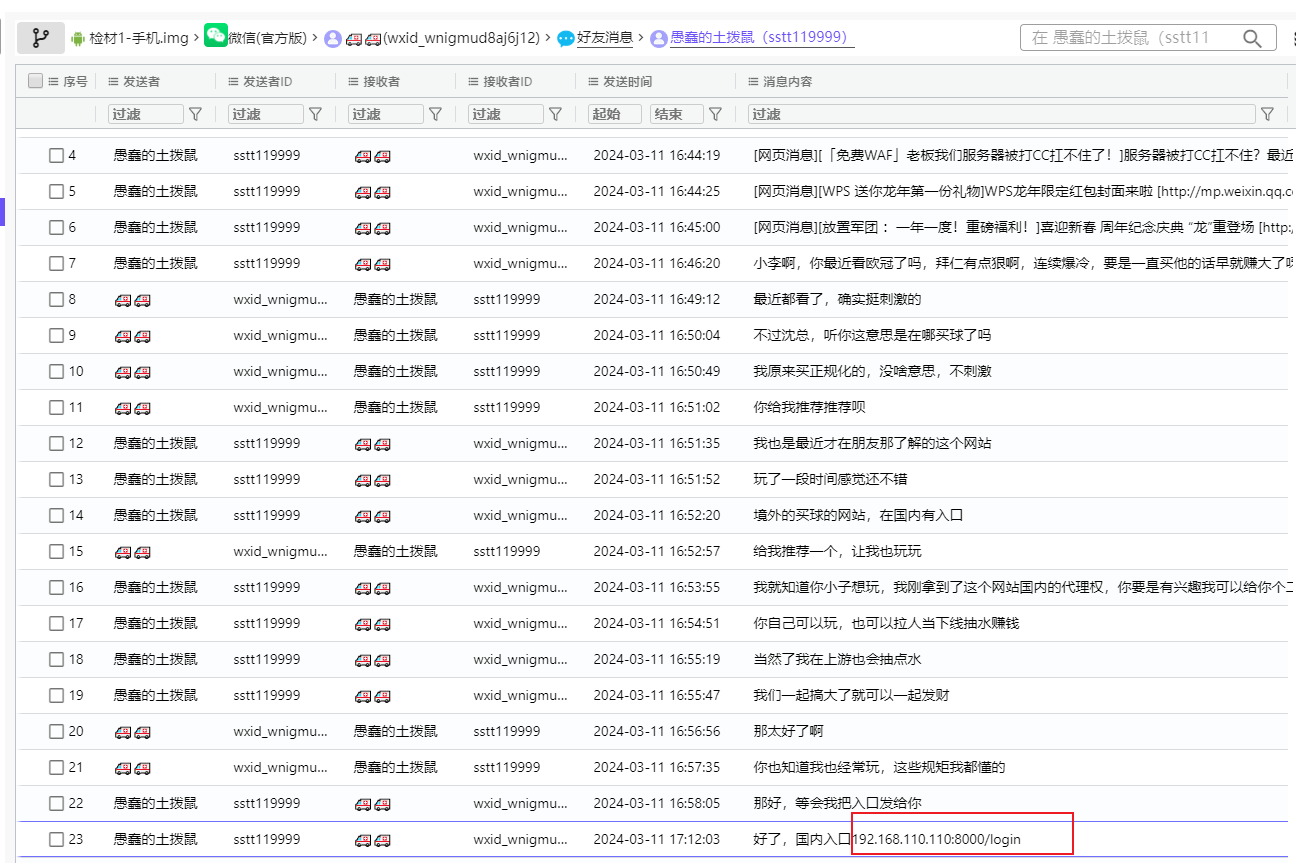The height and width of the screenshot is (863, 1296).
Task: Click the funnel icon for 消息内容 filter
Action: (1267, 114)
